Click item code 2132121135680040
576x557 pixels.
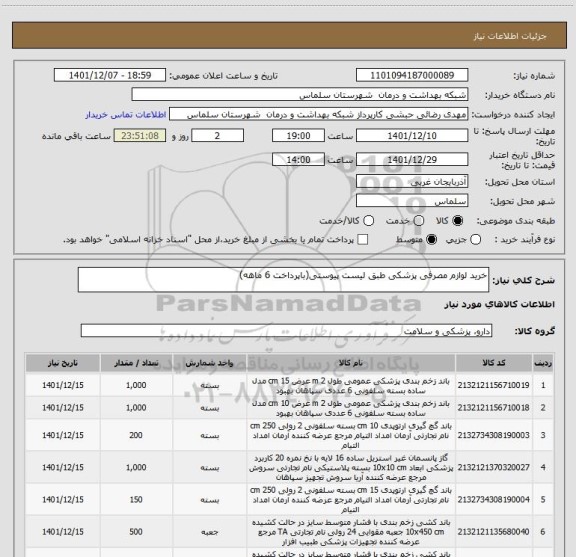493,532
